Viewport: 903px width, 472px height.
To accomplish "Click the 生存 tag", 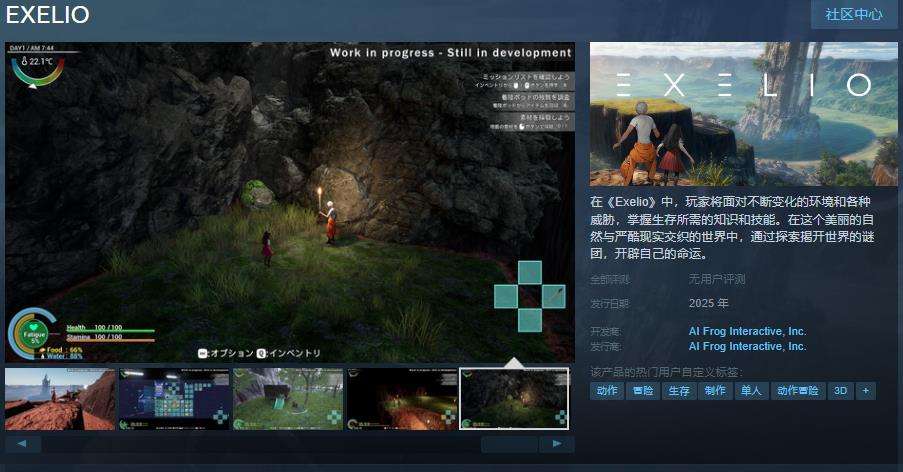I will pos(678,390).
